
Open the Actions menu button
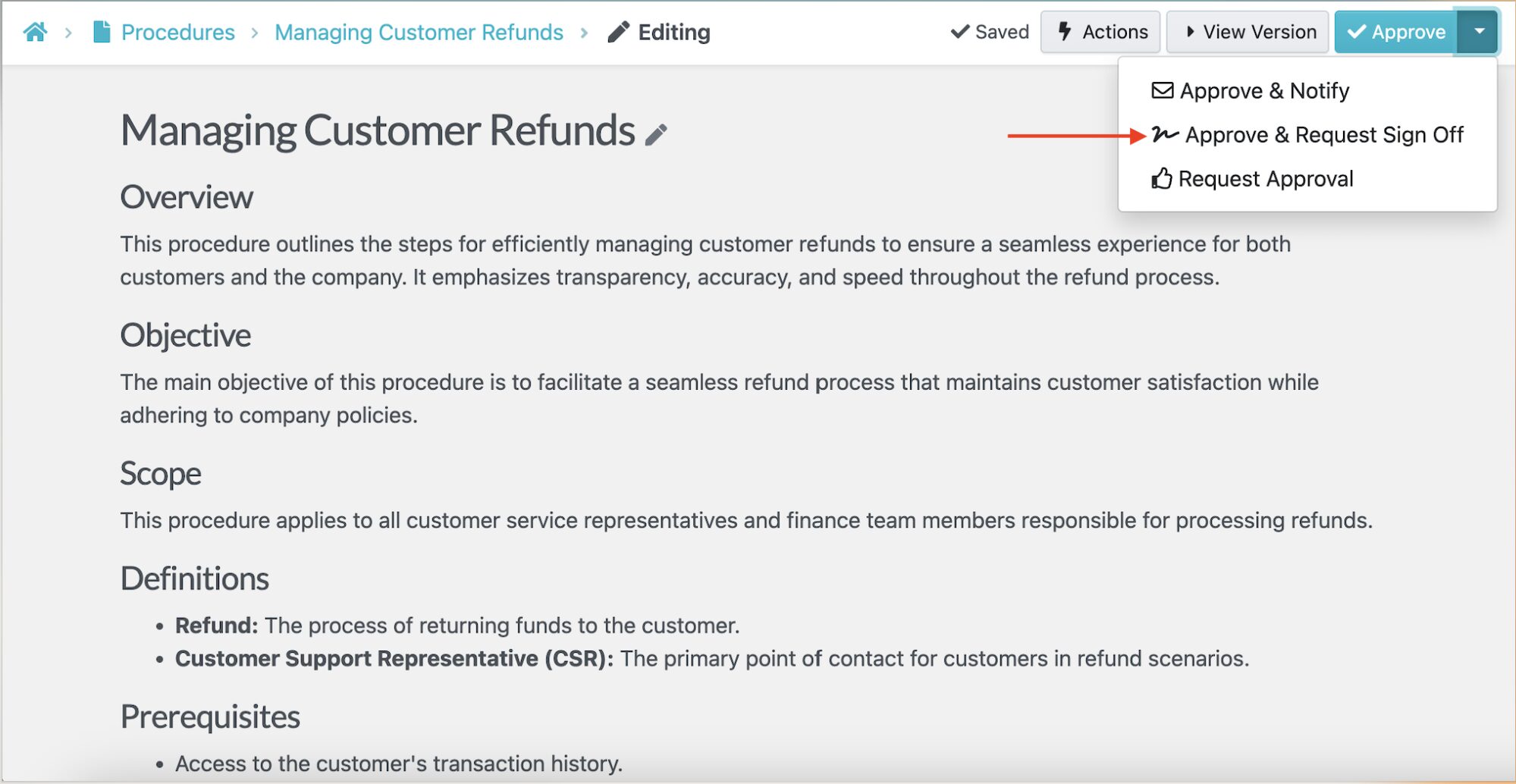coord(1100,32)
